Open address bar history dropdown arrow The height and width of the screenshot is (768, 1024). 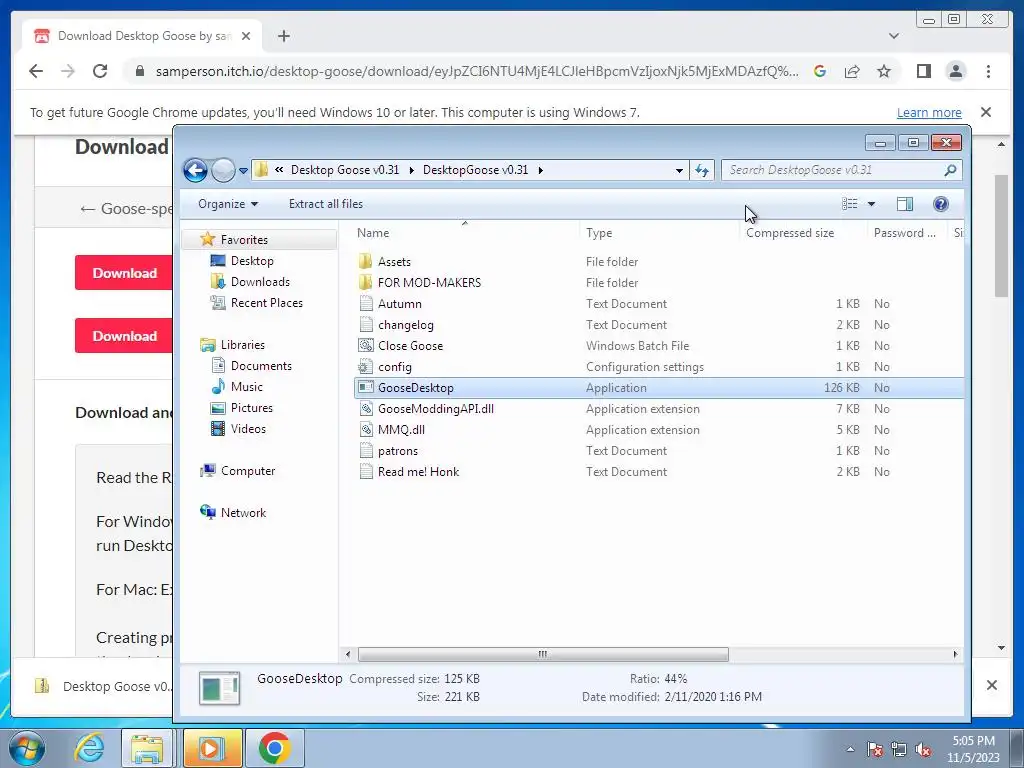(x=679, y=170)
